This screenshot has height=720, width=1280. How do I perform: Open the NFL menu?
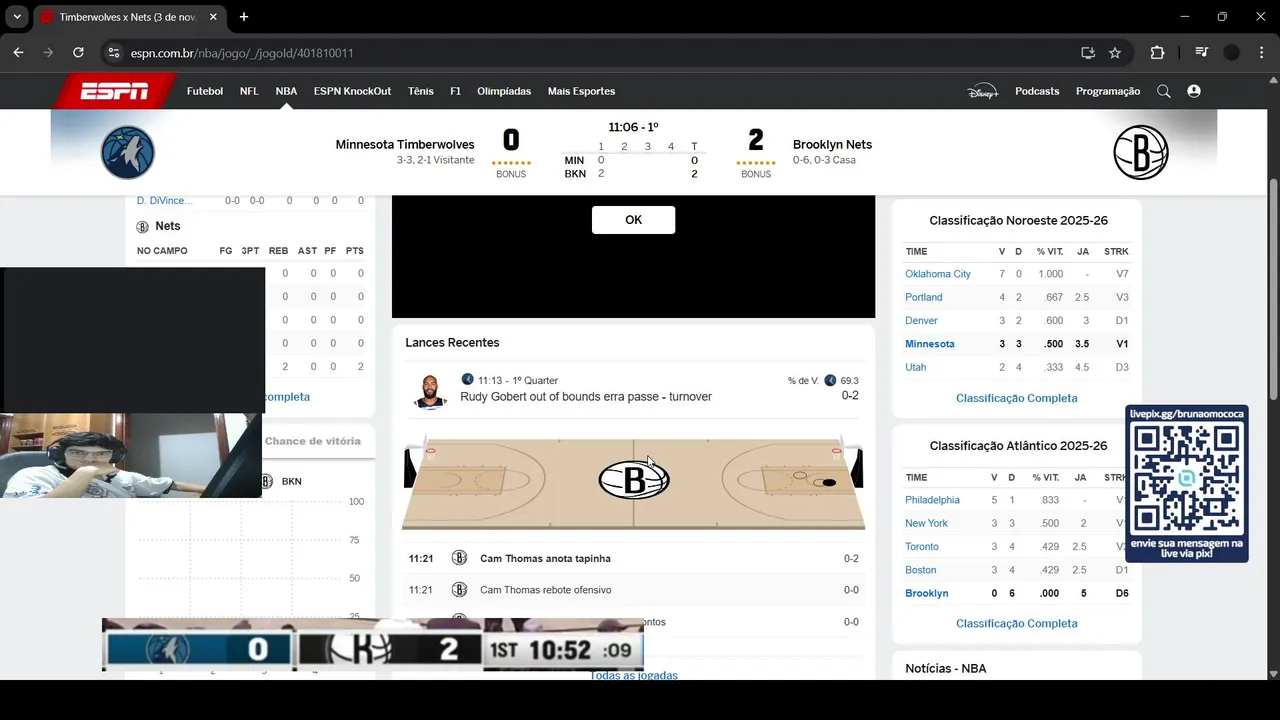click(249, 91)
